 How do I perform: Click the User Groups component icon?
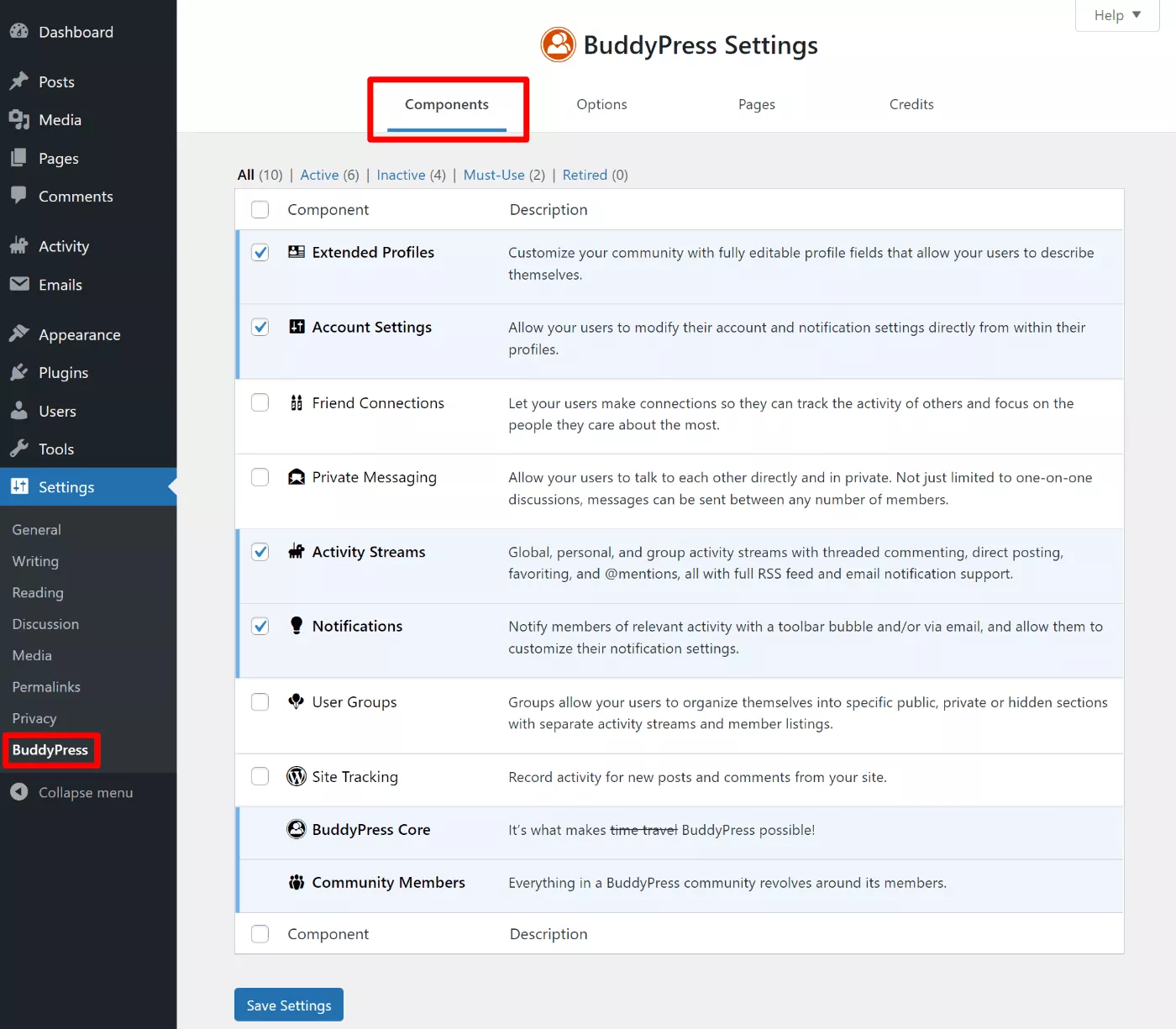297,701
